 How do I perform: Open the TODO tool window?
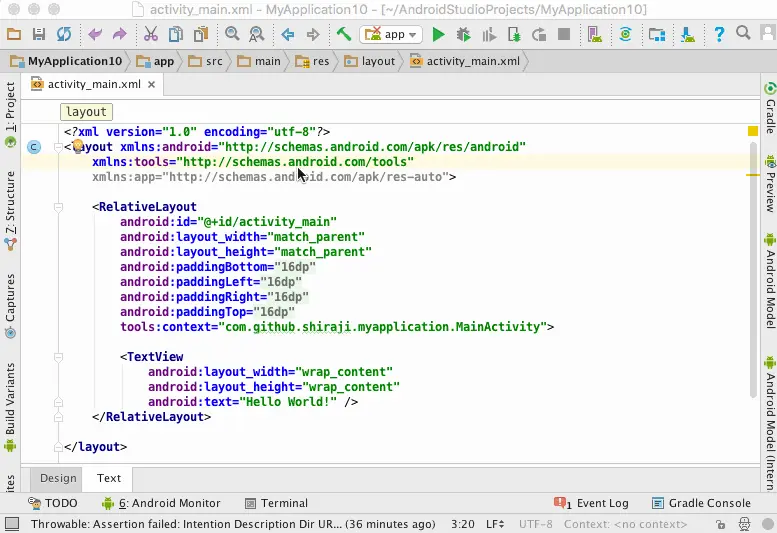point(53,503)
